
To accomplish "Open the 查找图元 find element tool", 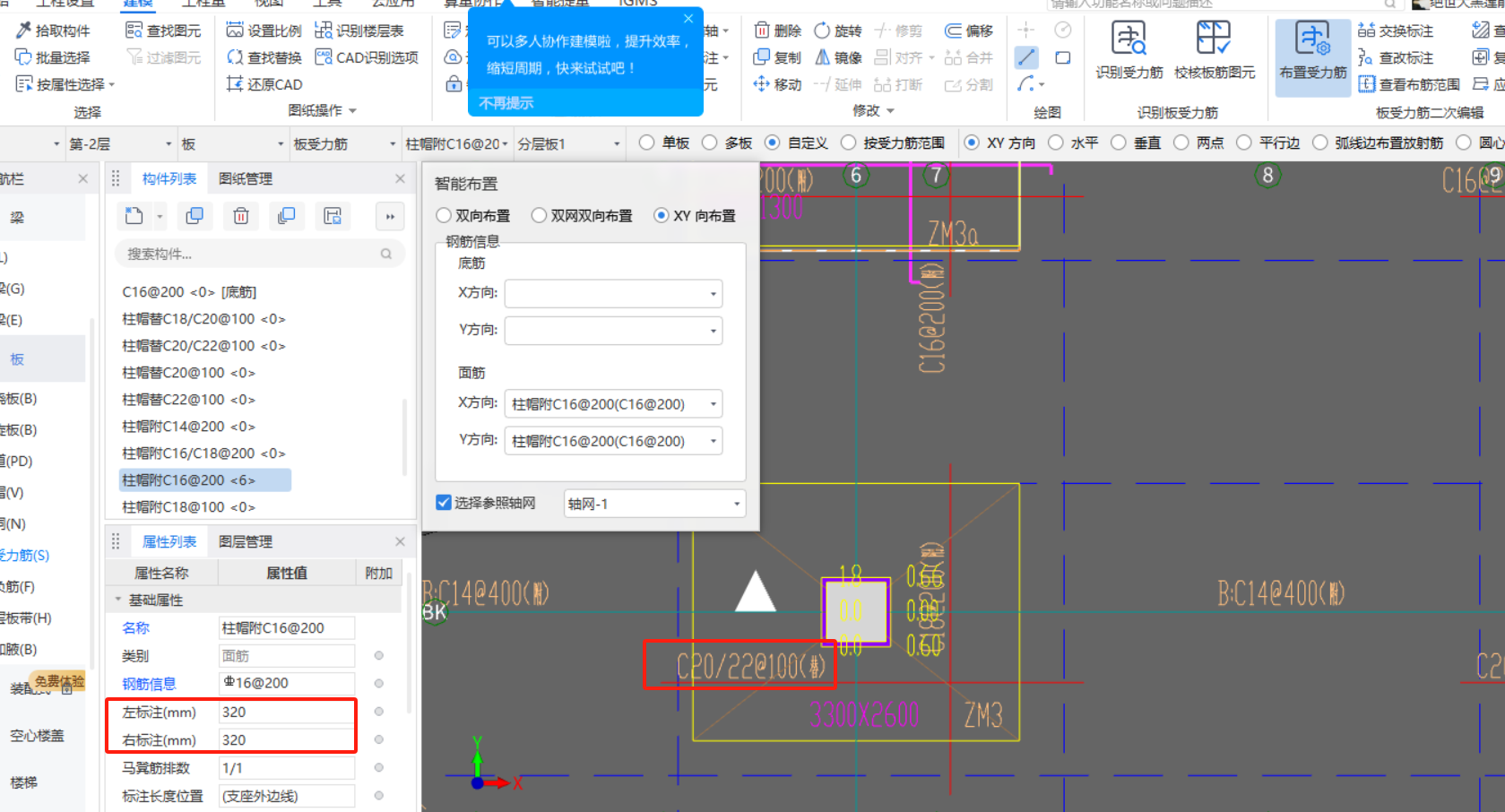I will point(164,30).
